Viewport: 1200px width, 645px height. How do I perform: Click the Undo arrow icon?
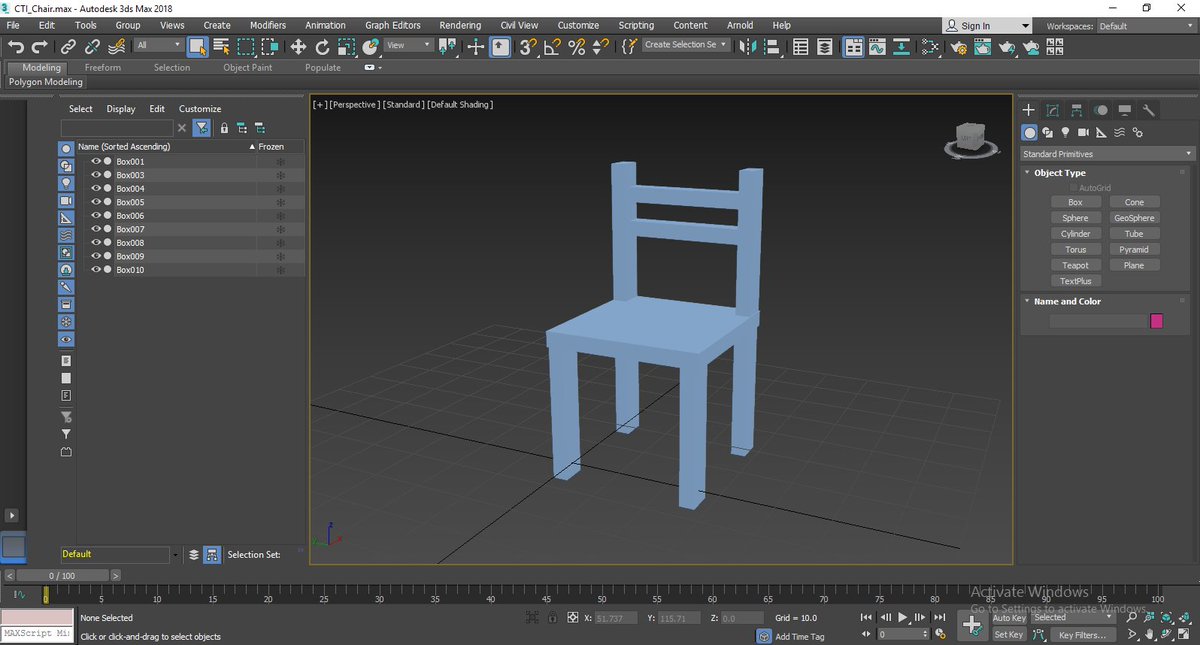16,46
